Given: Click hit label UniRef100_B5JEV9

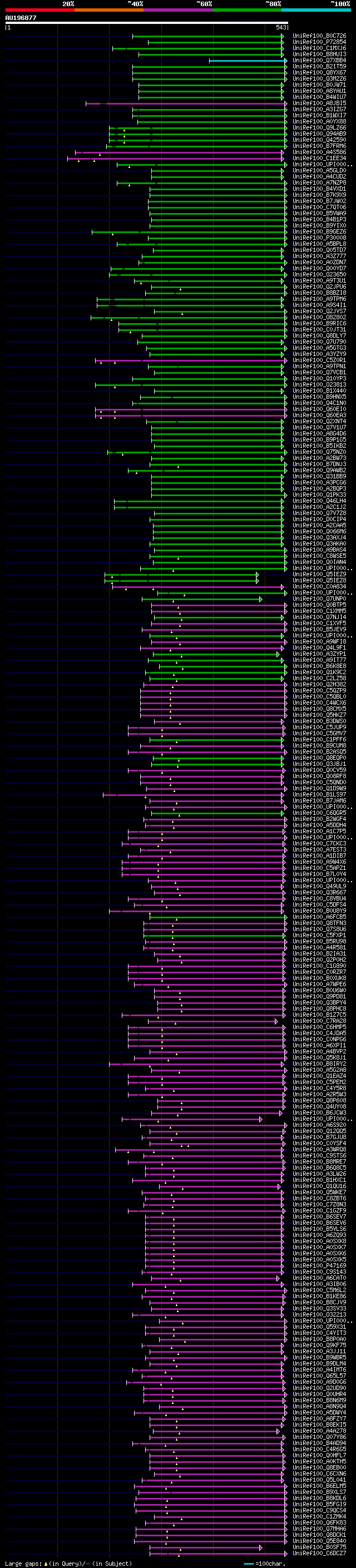Looking at the screenshot, I should coord(319,630).
